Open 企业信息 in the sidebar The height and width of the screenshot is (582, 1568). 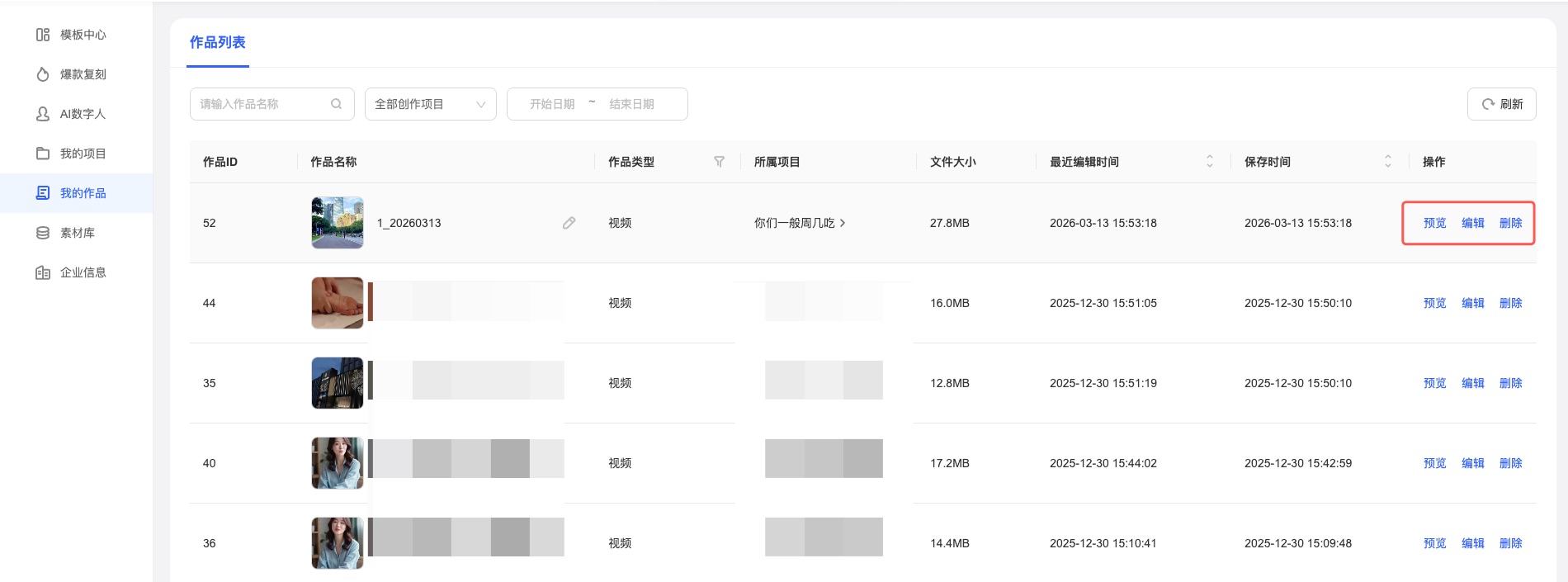click(x=83, y=272)
